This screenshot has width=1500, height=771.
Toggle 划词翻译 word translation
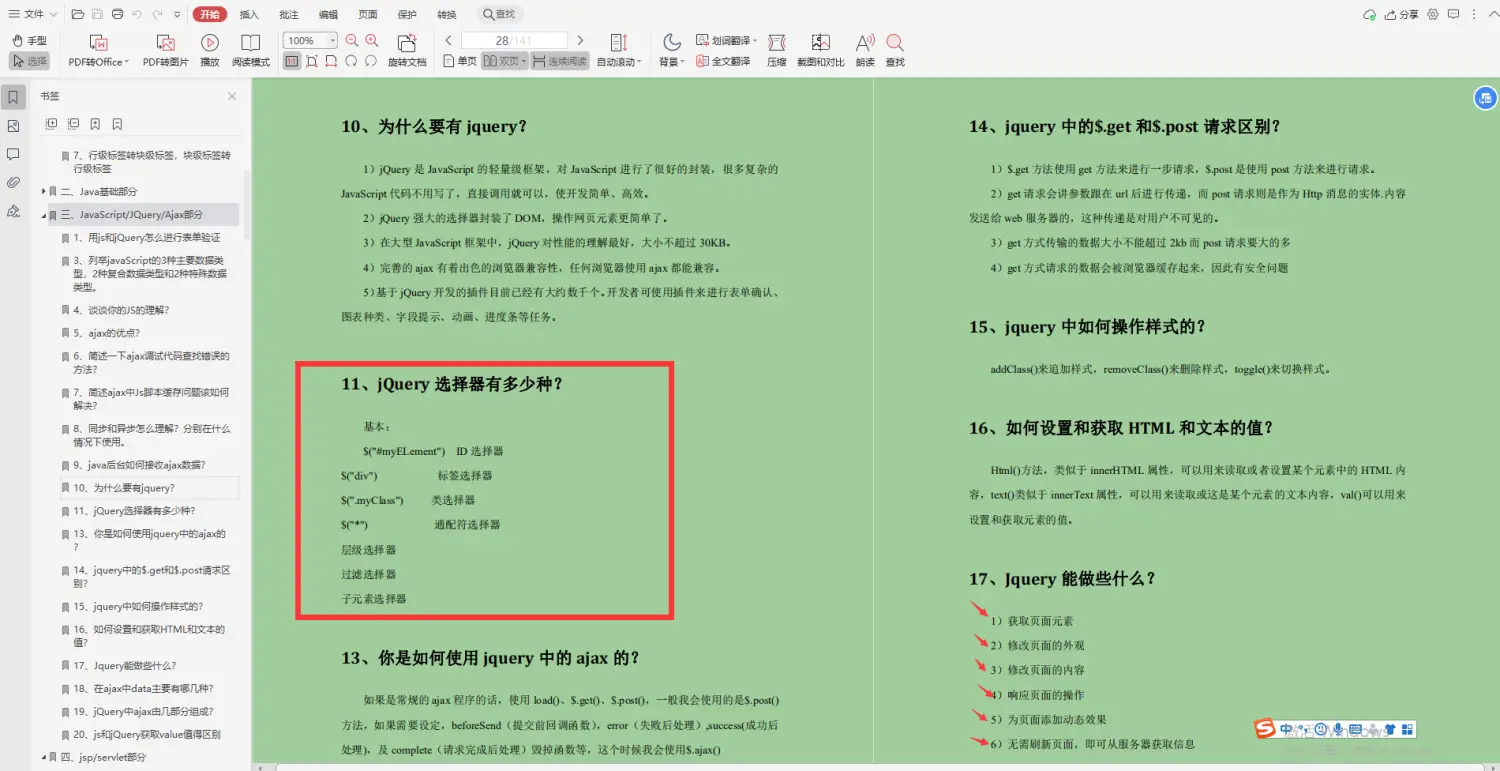727,41
